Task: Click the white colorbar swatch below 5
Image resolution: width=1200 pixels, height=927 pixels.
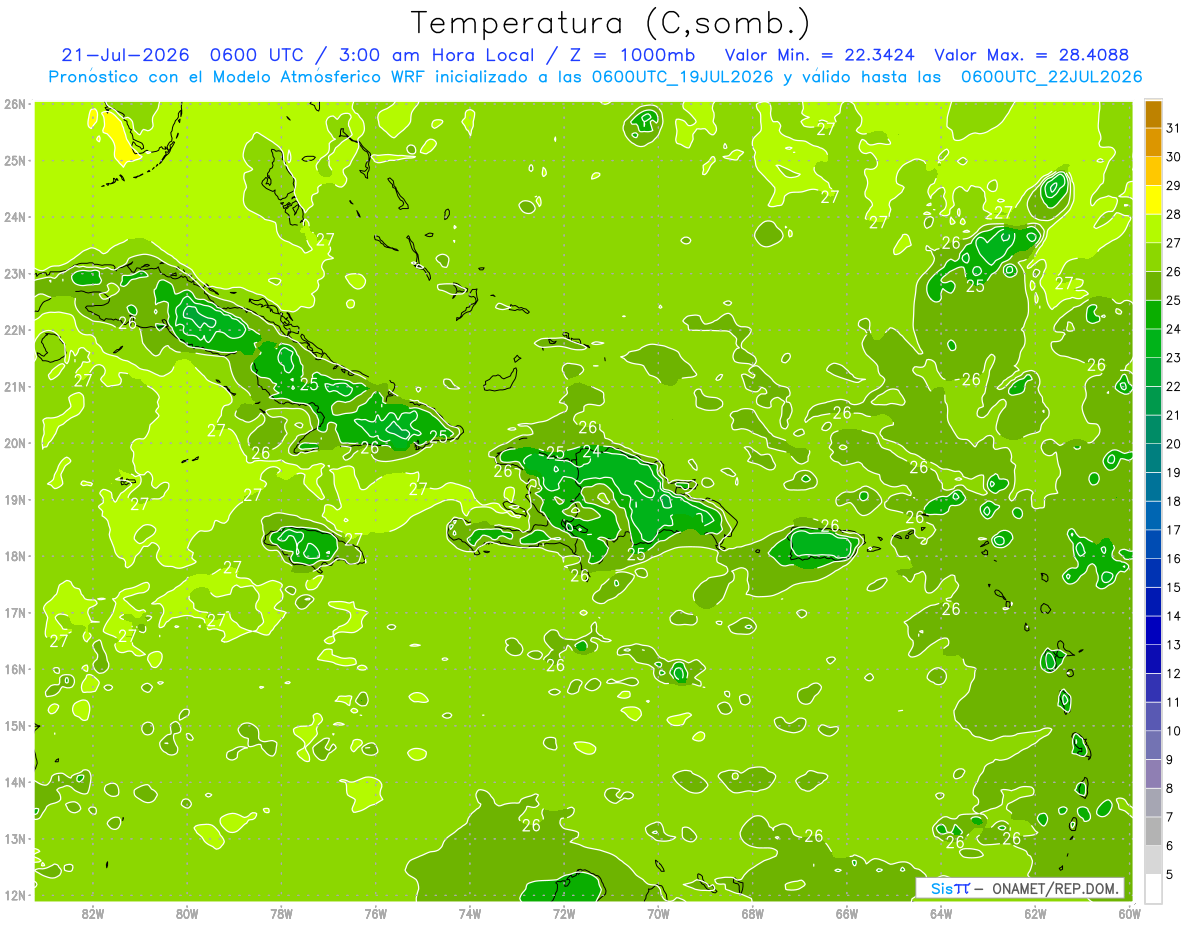Action: tap(1153, 888)
